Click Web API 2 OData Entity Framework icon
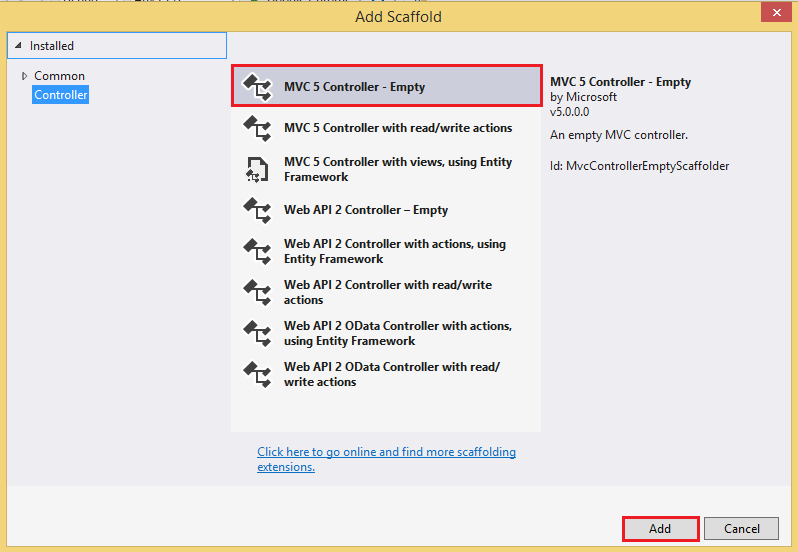 pos(258,333)
